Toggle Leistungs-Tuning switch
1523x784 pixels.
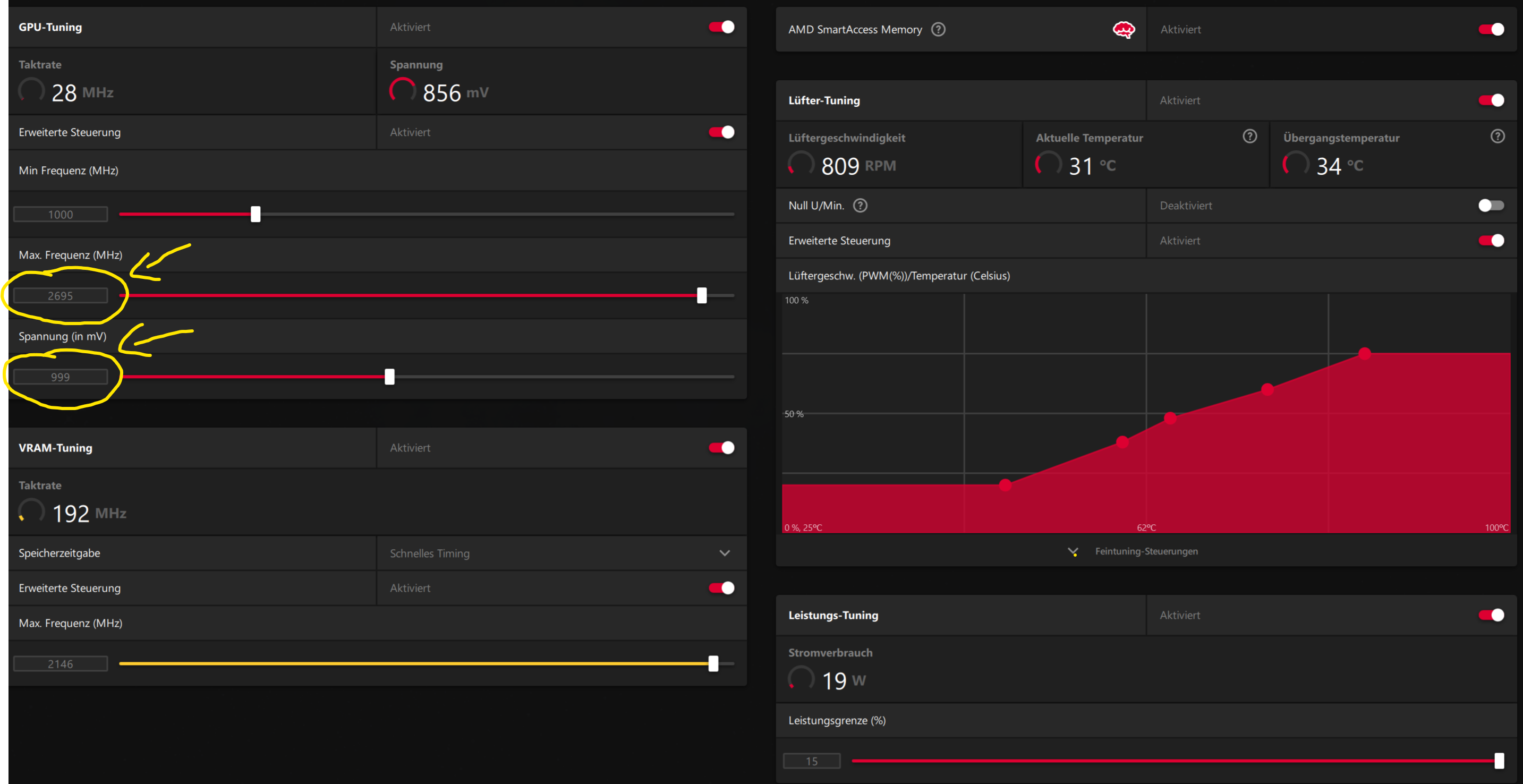(x=1491, y=615)
